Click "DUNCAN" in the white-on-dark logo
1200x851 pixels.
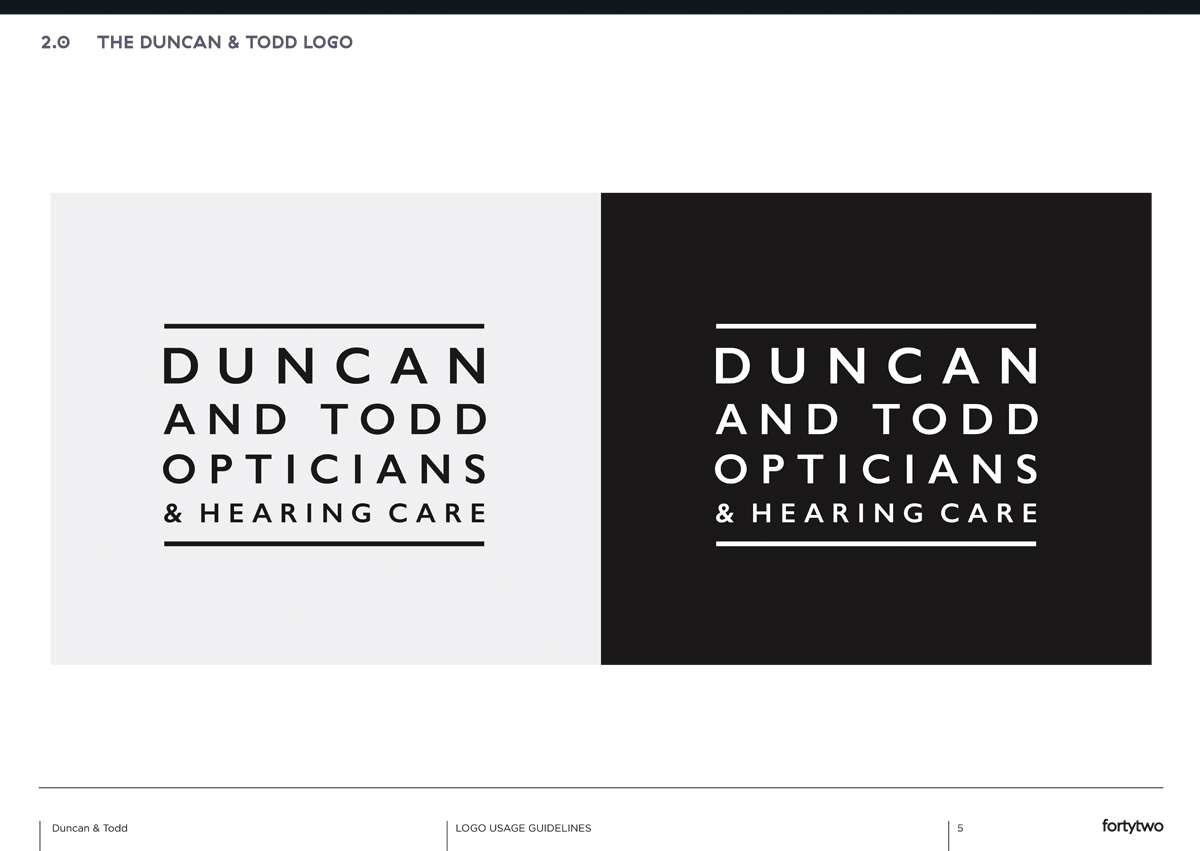[x=877, y=365]
